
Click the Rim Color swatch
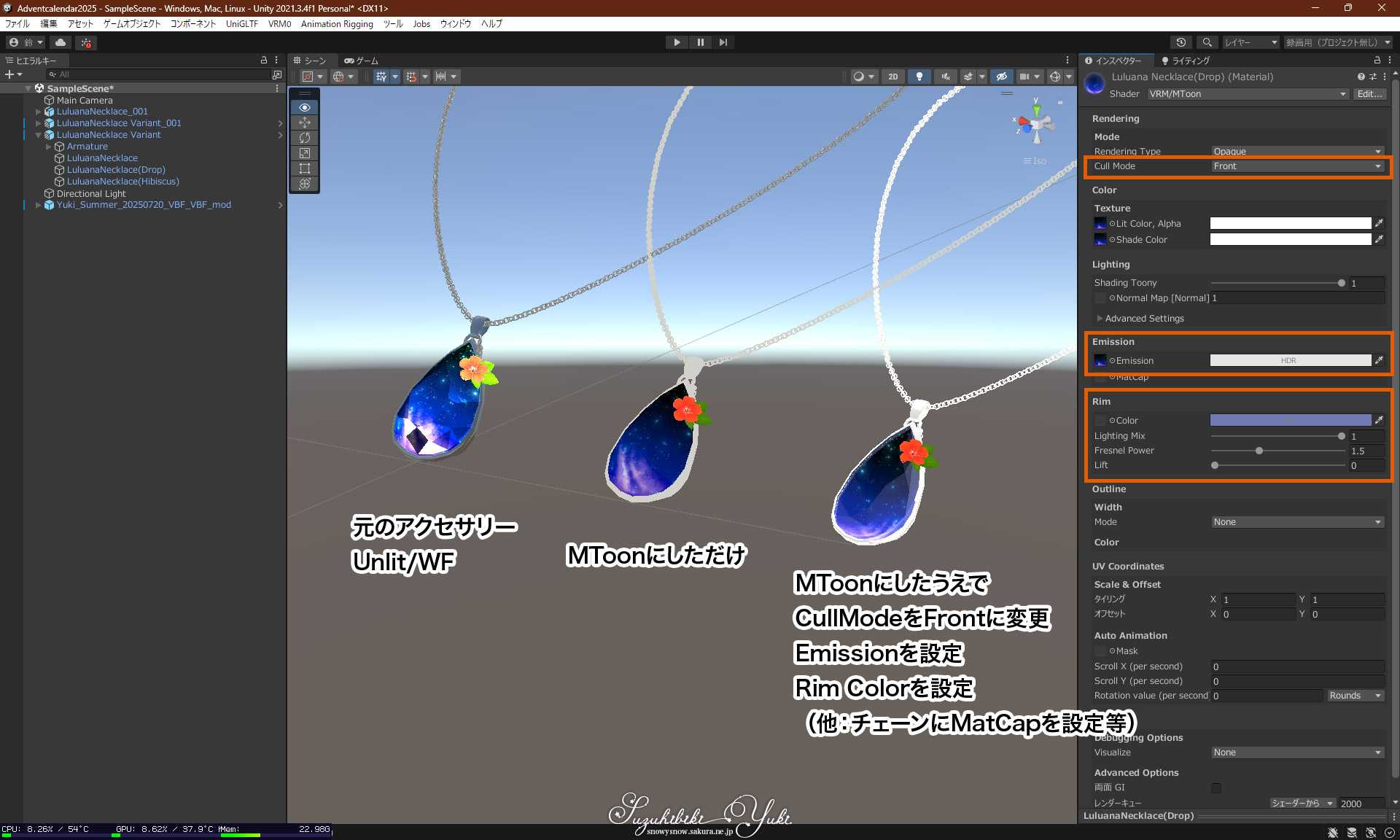(x=1290, y=420)
